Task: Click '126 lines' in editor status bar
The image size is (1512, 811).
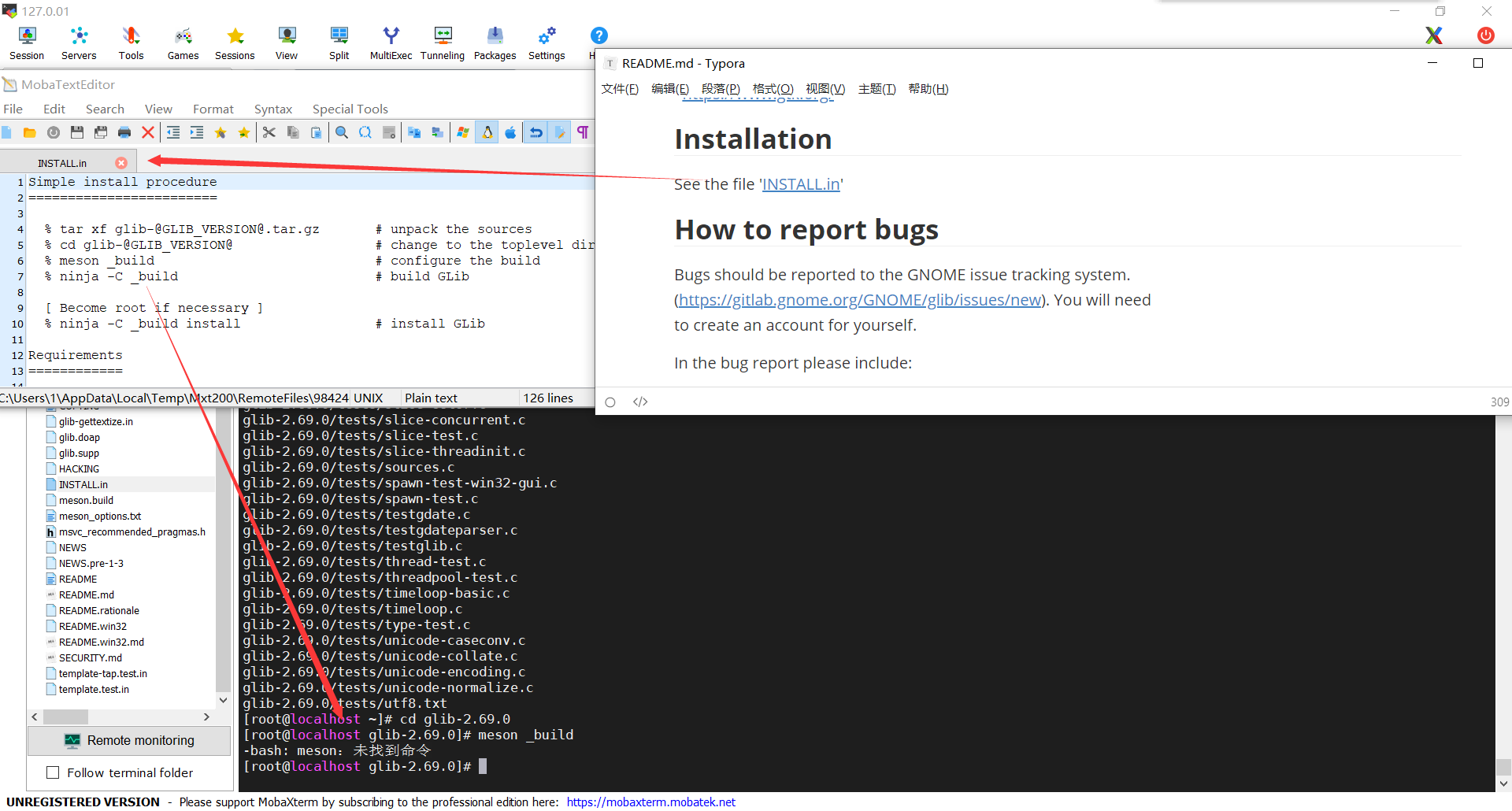Action: (x=548, y=398)
